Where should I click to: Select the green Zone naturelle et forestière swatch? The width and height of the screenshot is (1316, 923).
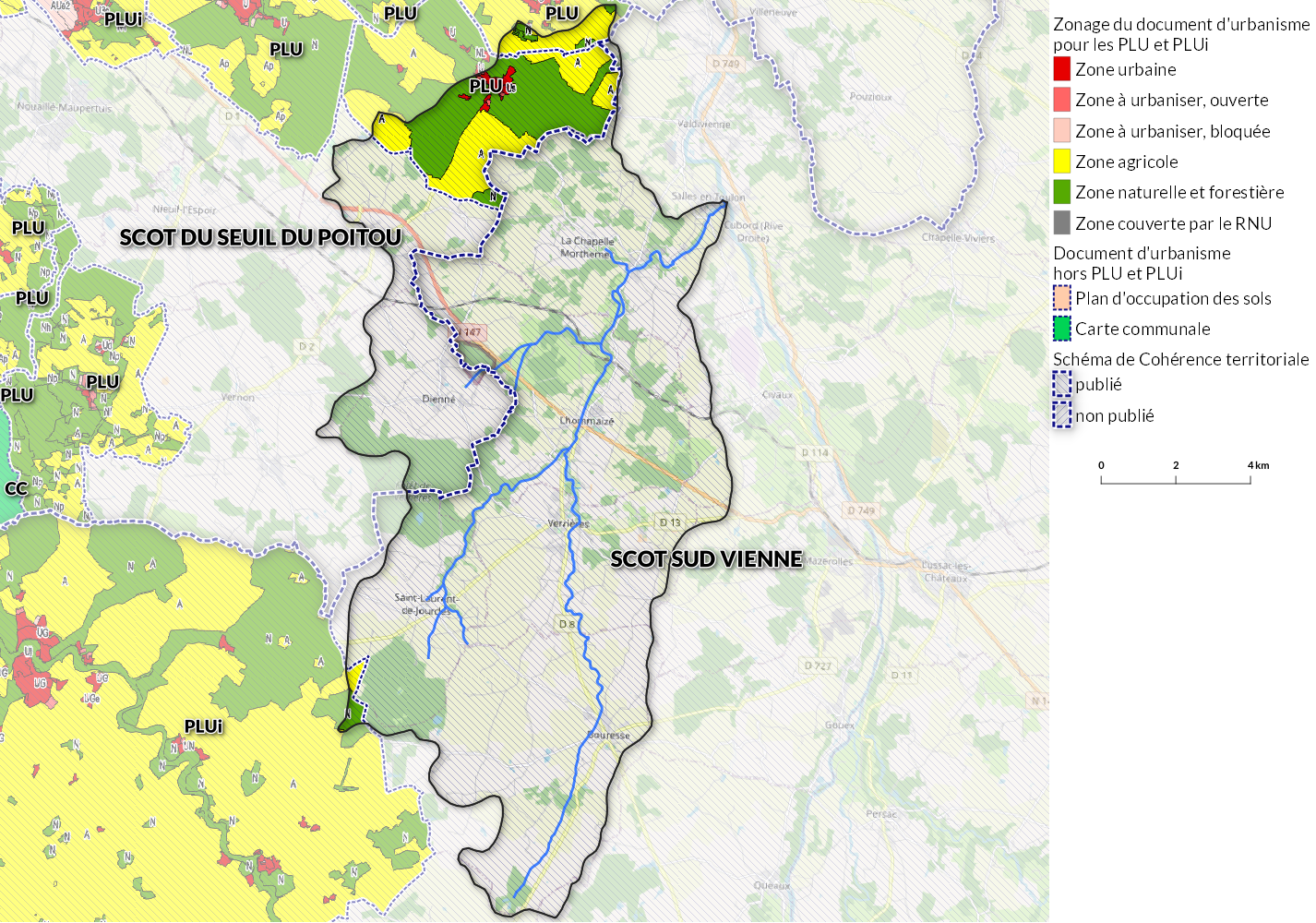[x=1061, y=192]
